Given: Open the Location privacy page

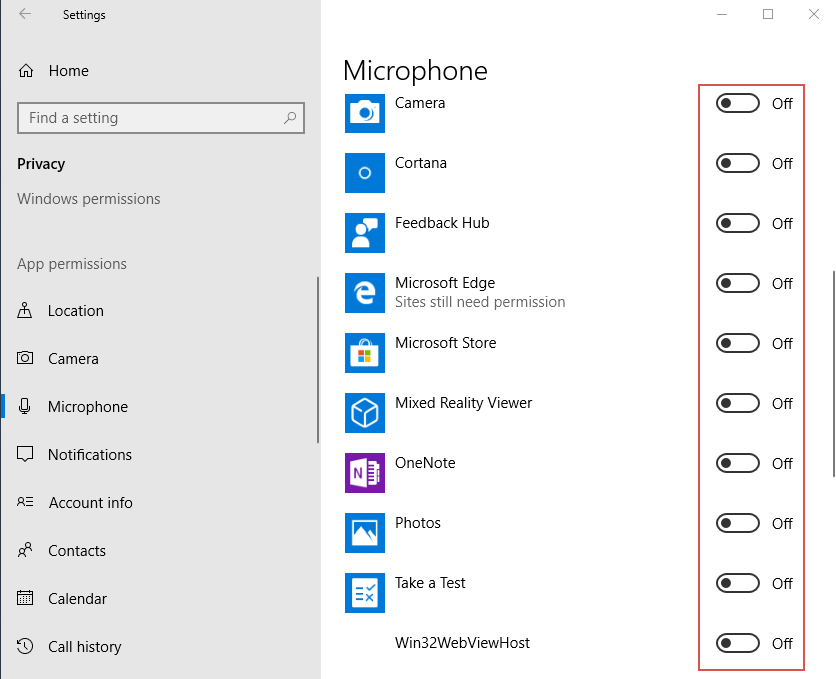Looking at the screenshot, I should click(160, 311).
